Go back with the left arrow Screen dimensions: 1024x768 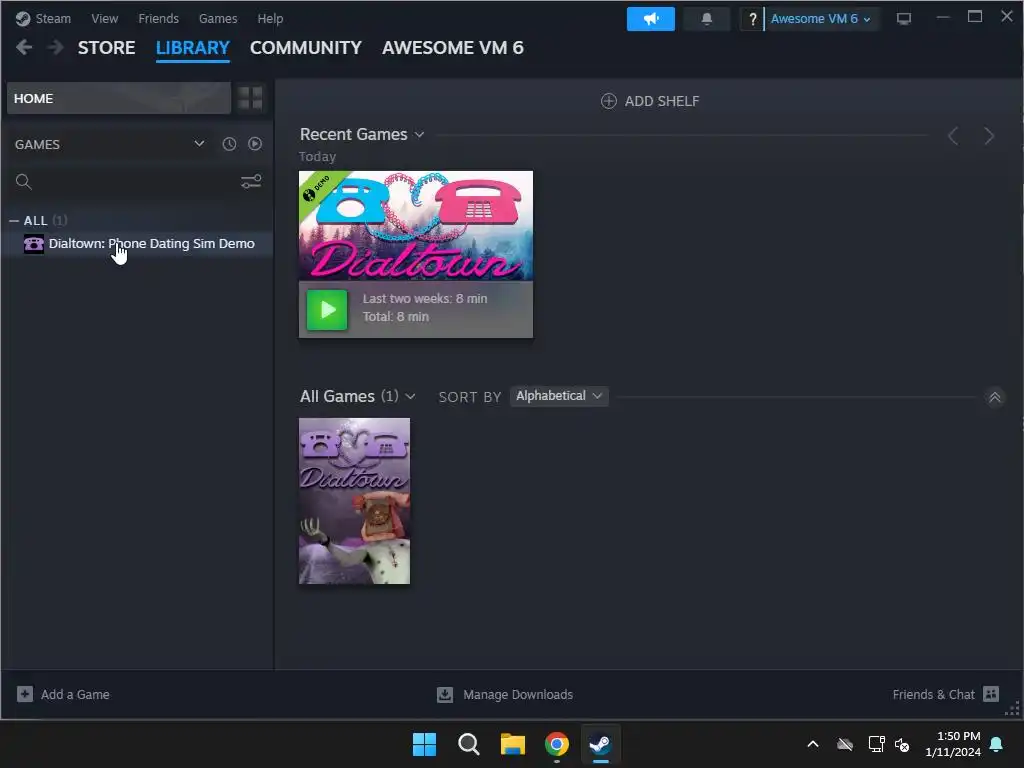[x=24, y=47]
